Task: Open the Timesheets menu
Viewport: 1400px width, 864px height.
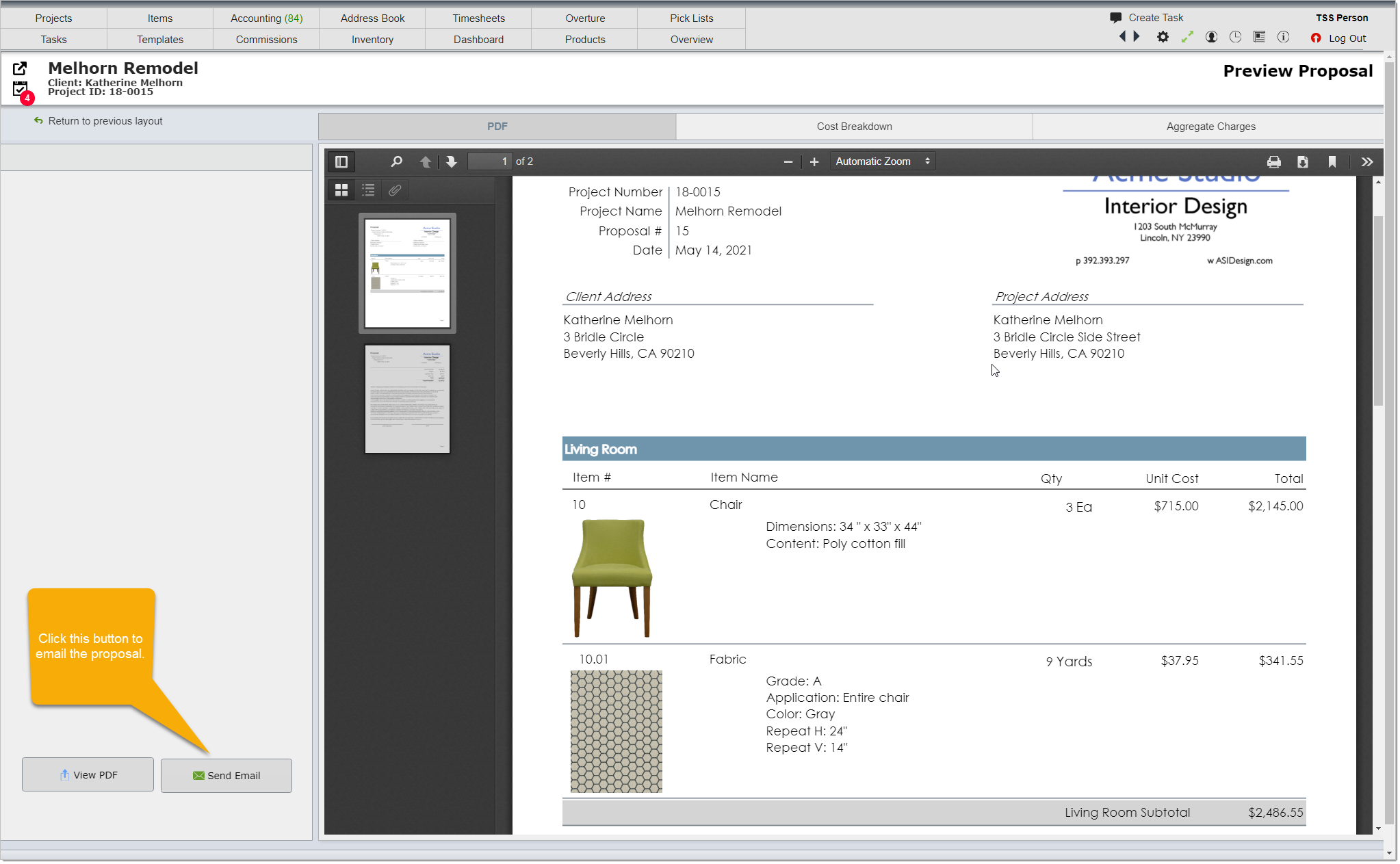Action: tap(478, 18)
